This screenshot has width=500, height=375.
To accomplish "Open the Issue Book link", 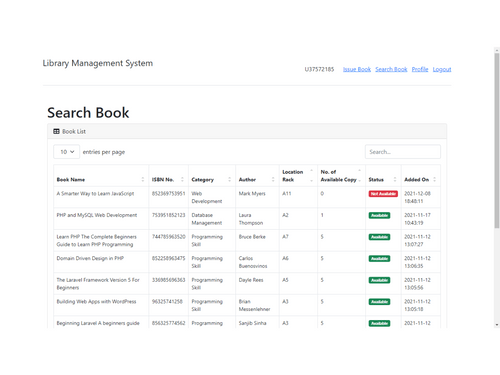I will [357, 69].
